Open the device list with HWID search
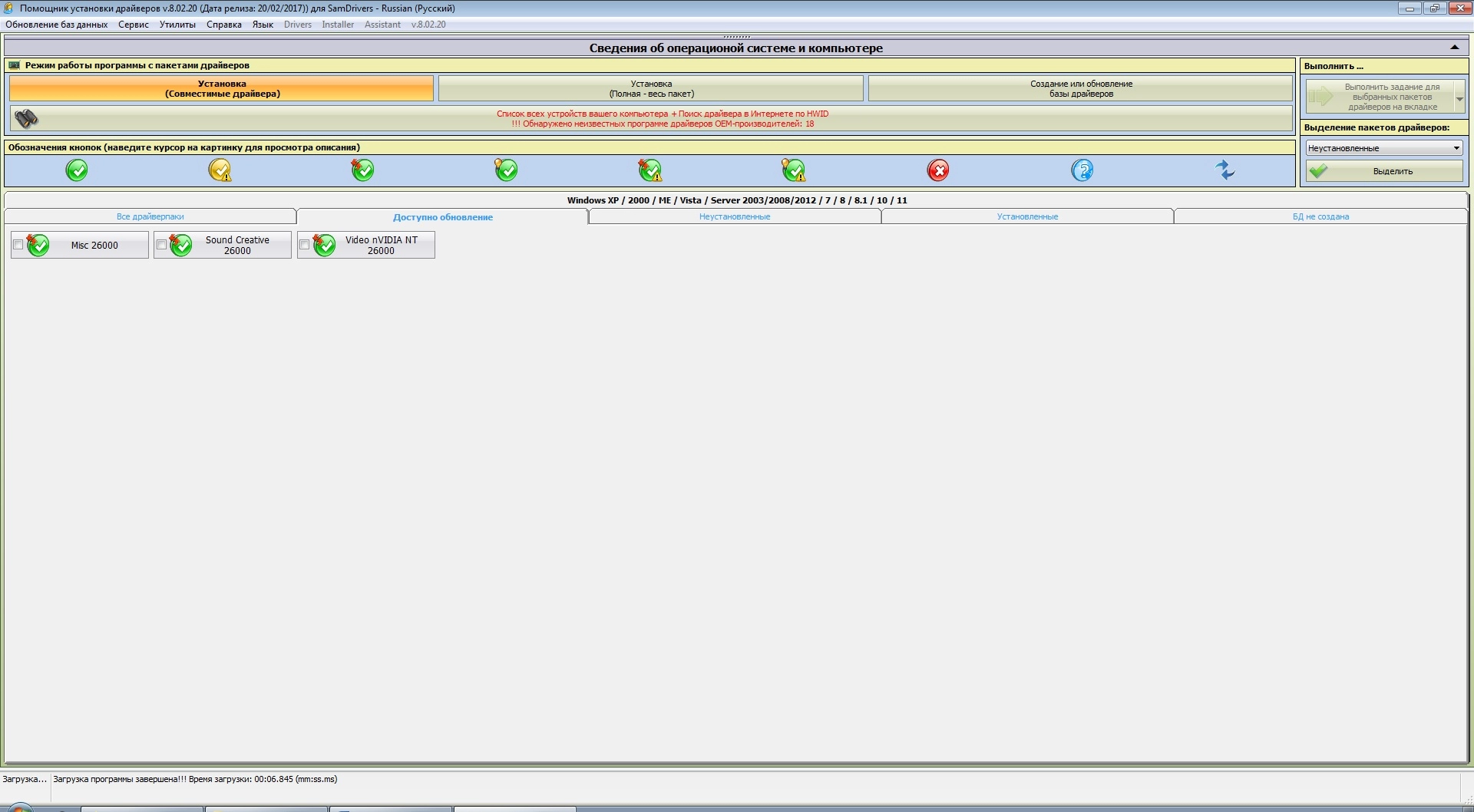Image resolution: width=1474 pixels, height=812 pixels. pyautogui.click(x=652, y=118)
